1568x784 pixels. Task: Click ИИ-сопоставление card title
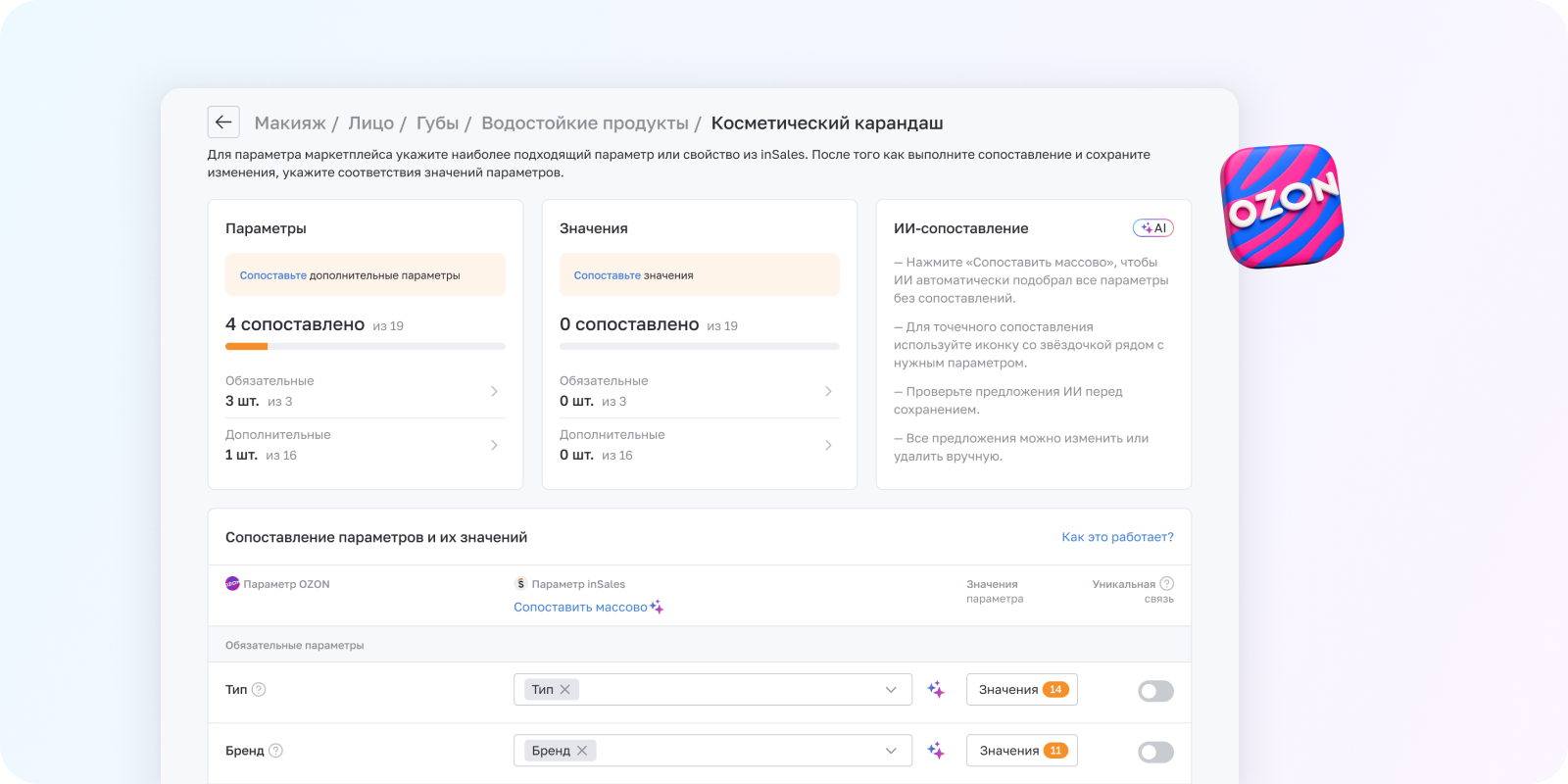coord(961,228)
